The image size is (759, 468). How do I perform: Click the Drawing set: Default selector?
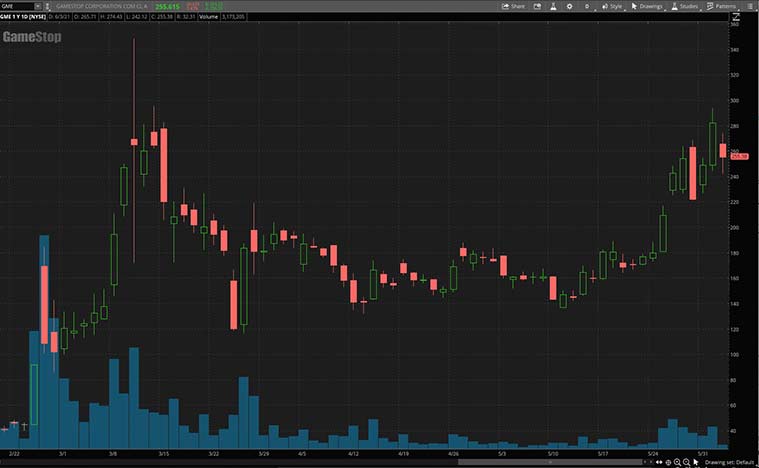(x=728, y=462)
